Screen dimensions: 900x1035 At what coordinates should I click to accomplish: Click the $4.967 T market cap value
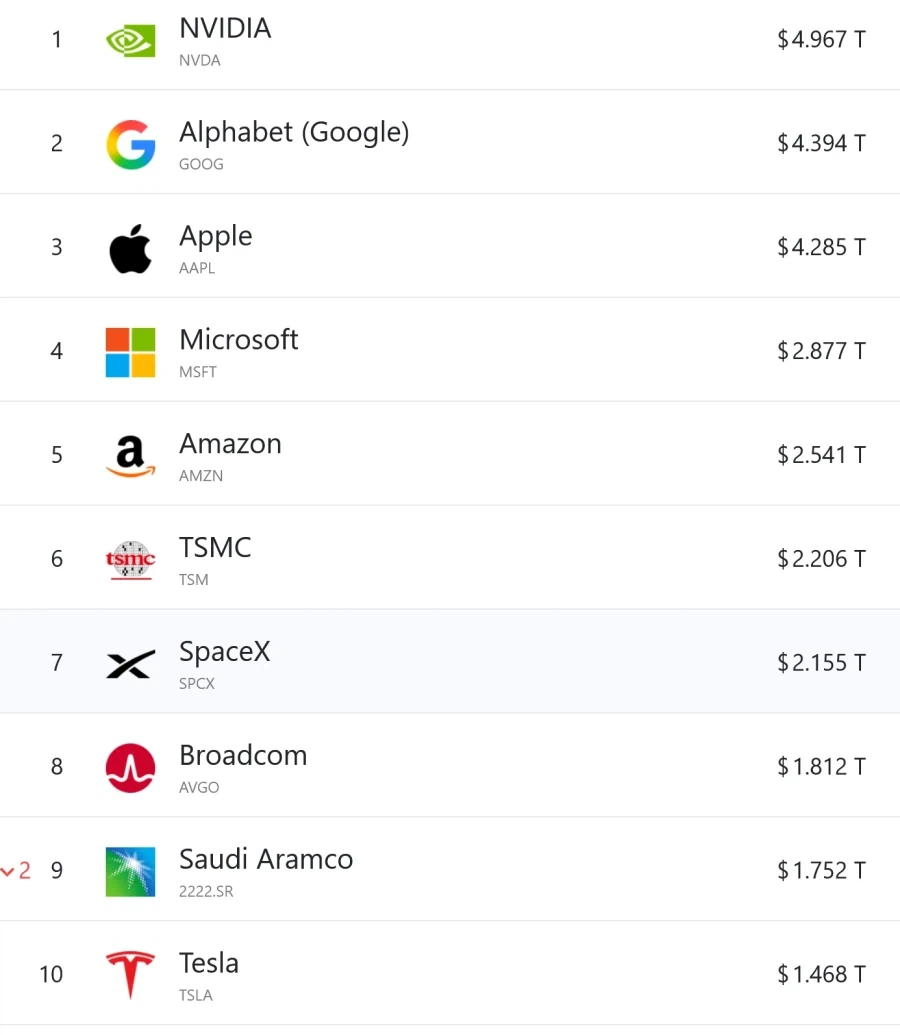pos(821,40)
